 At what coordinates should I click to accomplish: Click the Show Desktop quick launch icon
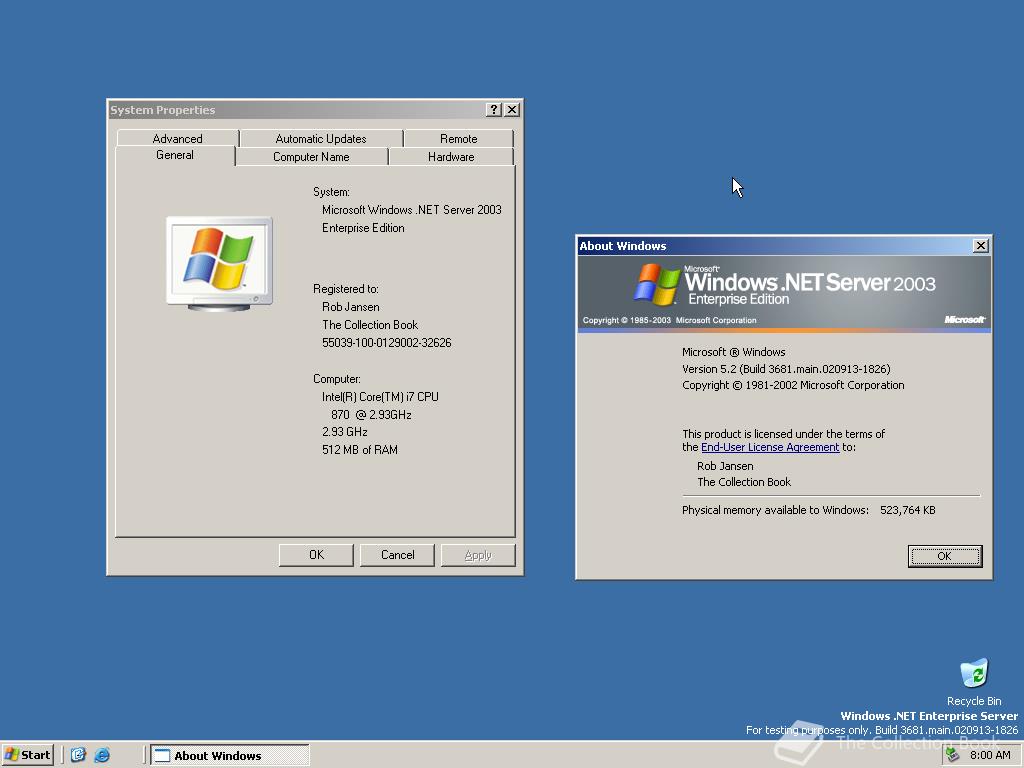click(x=78, y=755)
